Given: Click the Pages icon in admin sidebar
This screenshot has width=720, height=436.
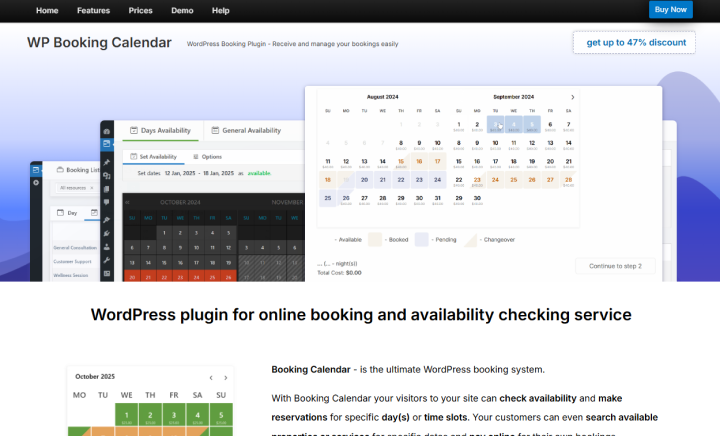Looking at the screenshot, I should (107, 189).
